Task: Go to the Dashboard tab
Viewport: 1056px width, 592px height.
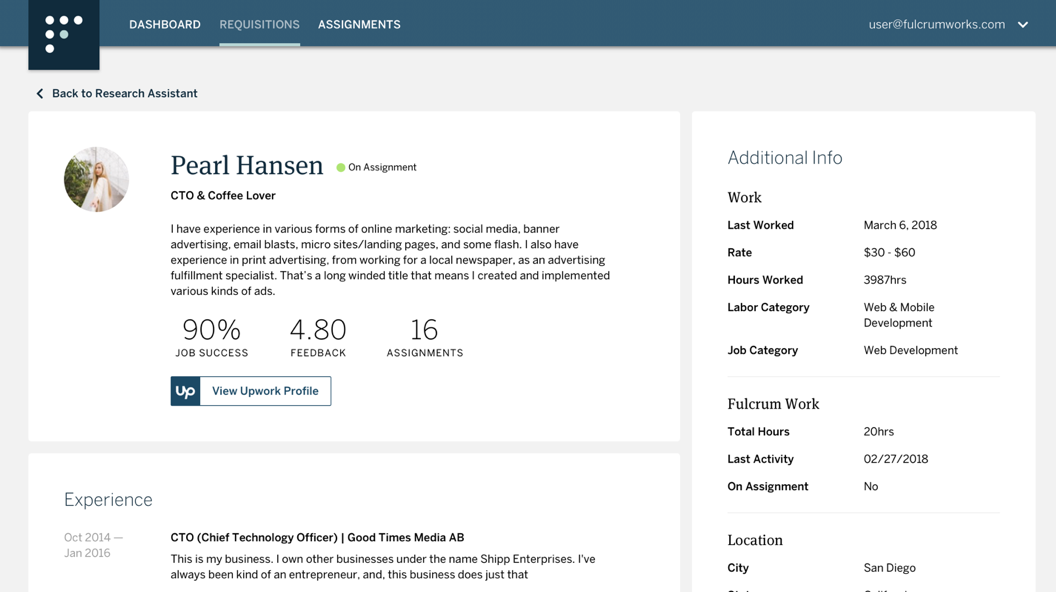Action: point(165,25)
